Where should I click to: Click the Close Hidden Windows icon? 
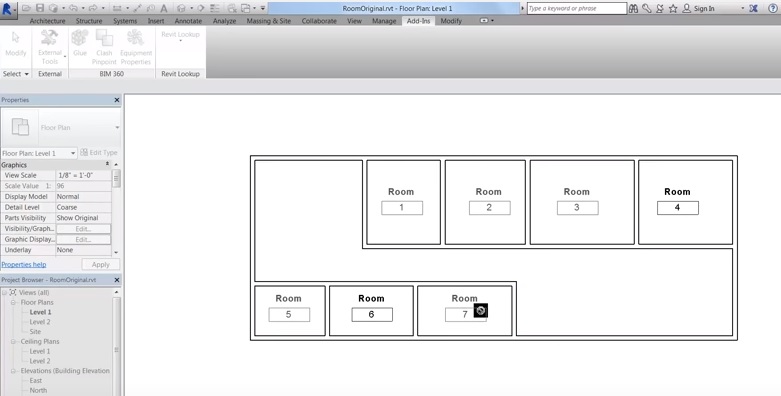[x=232, y=8]
